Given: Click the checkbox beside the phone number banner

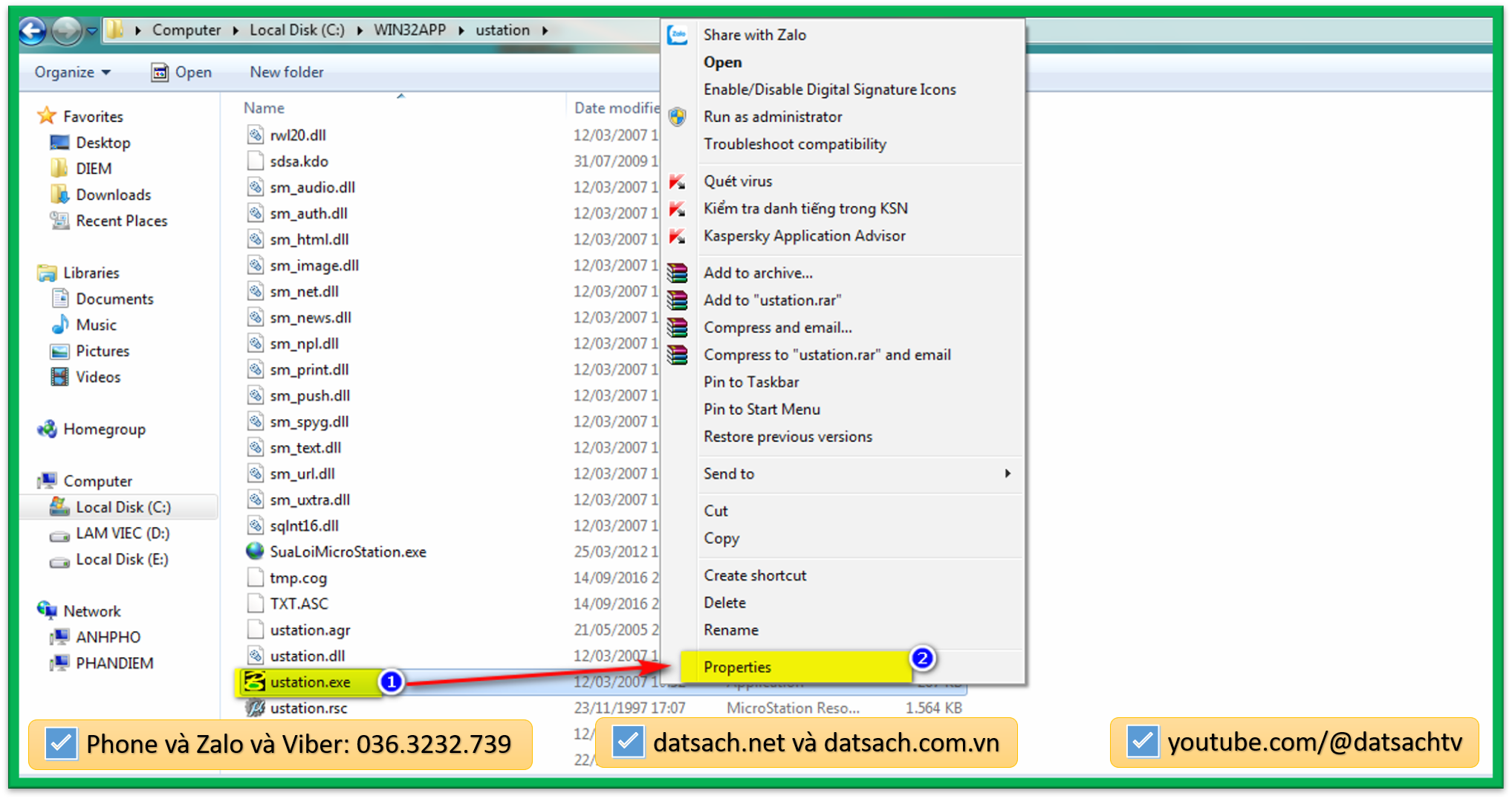Looking at the screenshot, I should (61, 743).
